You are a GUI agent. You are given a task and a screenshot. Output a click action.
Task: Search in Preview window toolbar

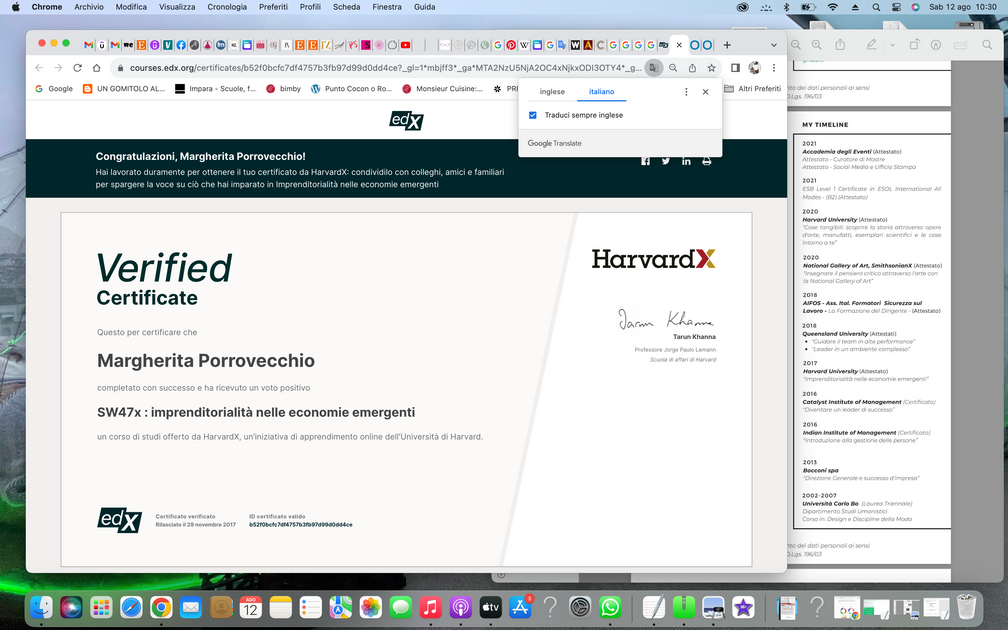(987, 45)
